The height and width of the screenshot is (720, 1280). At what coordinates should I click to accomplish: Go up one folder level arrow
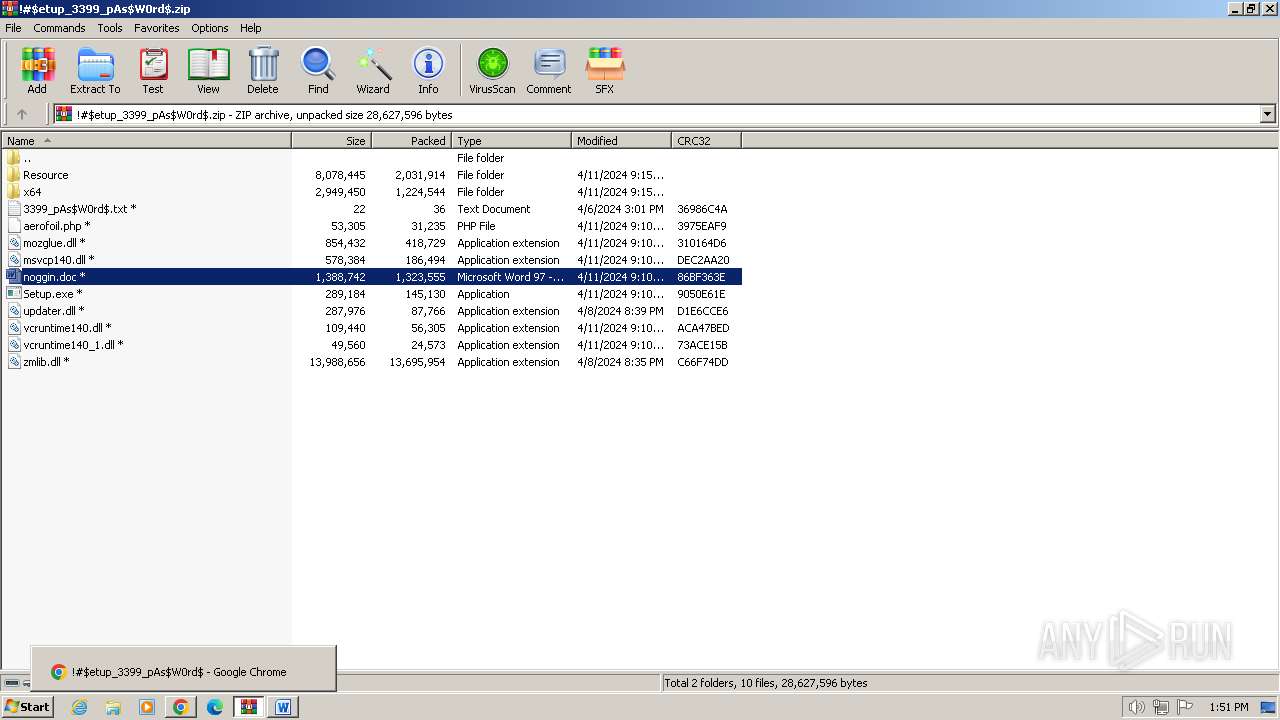[x=22, y=115]
